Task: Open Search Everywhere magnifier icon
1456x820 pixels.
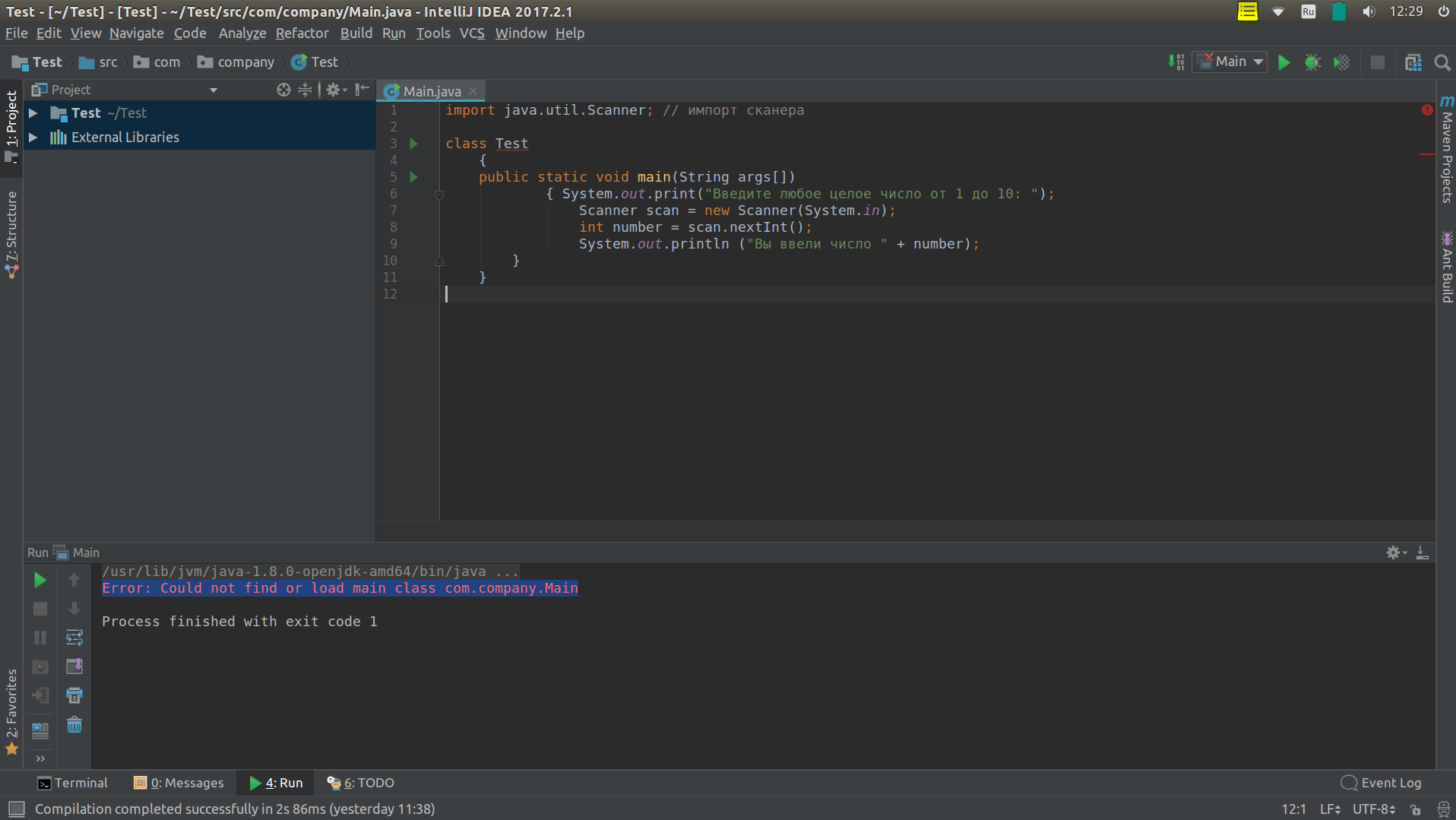Action: (x=1442, y=62)
